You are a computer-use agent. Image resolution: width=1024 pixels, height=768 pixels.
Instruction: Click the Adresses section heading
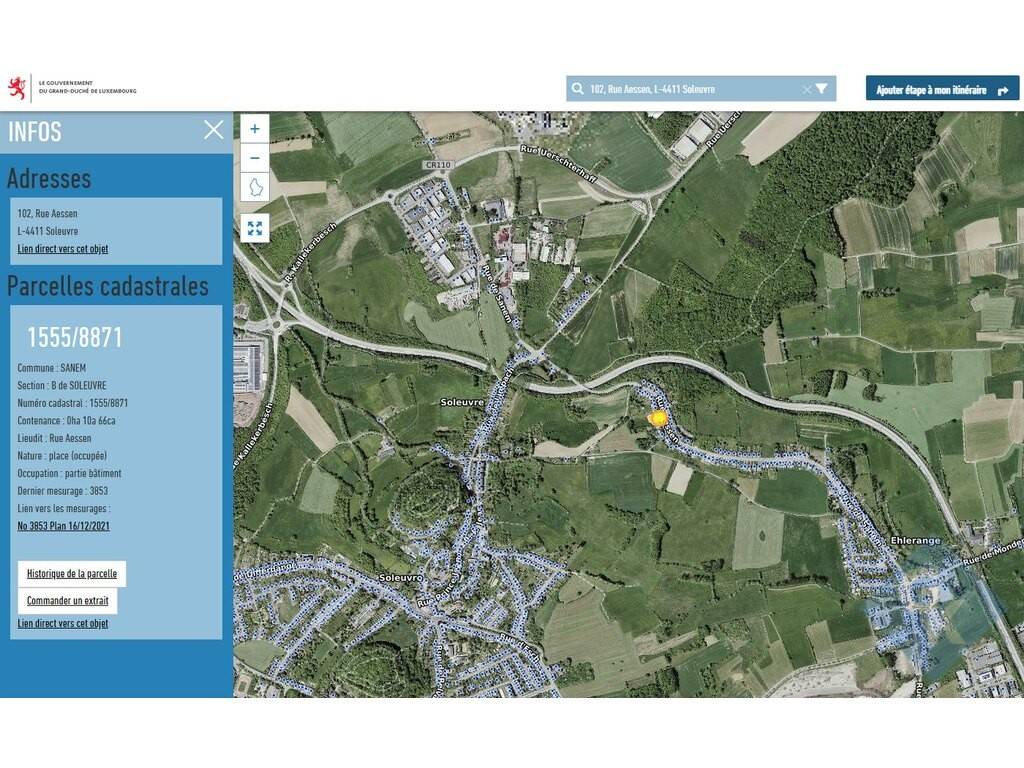point(49,178)
